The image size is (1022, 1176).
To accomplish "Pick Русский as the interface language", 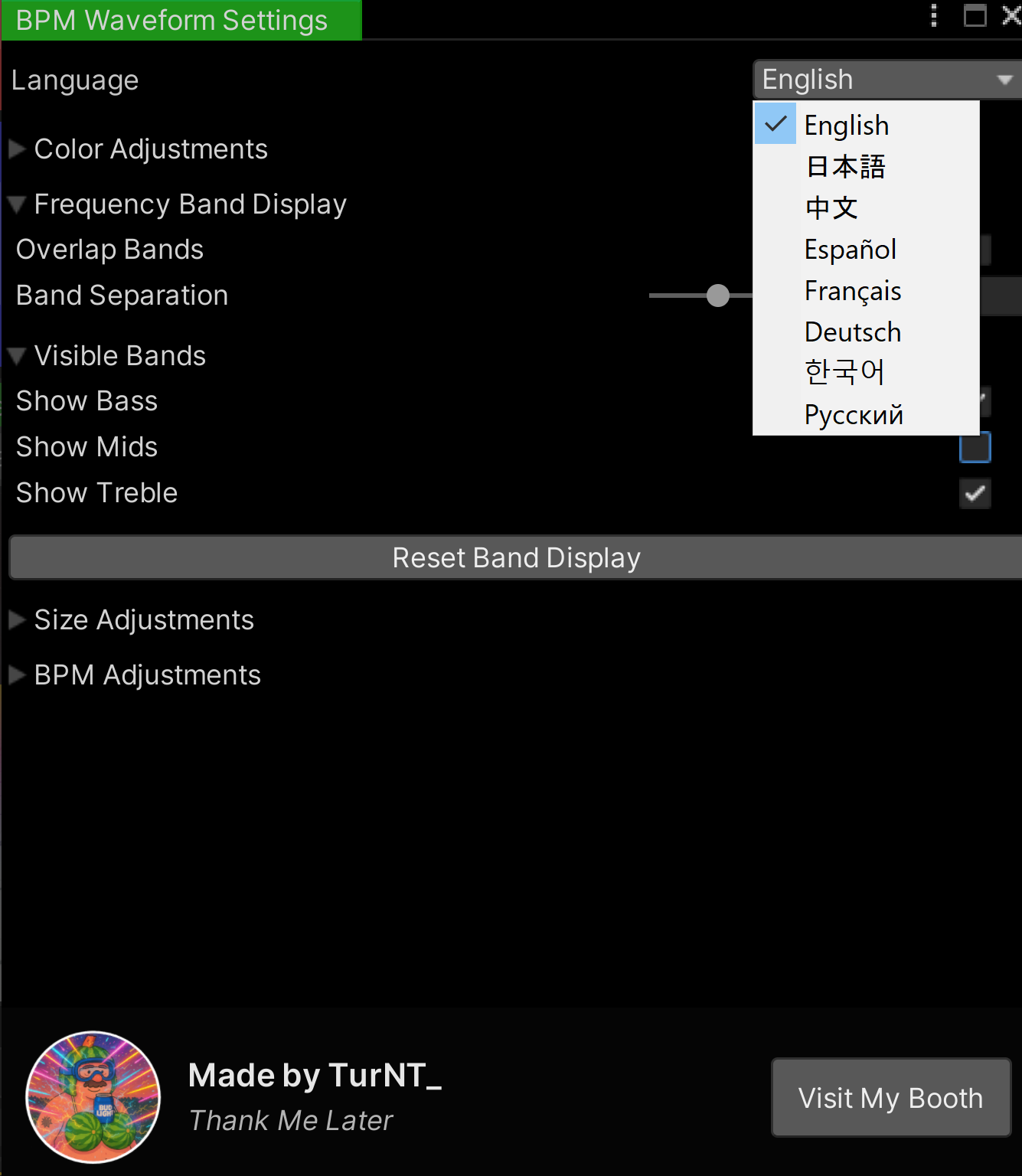I will (x=854, y=414).
